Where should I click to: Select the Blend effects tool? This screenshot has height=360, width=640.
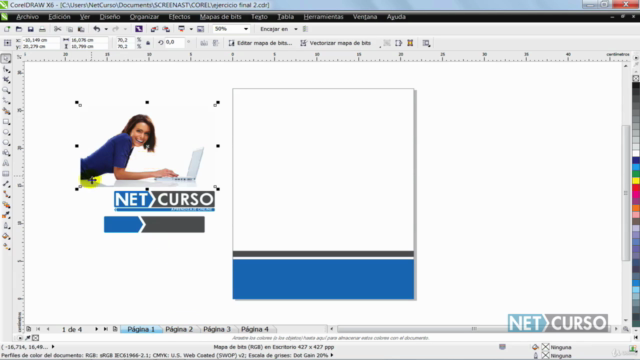(6, 205)
